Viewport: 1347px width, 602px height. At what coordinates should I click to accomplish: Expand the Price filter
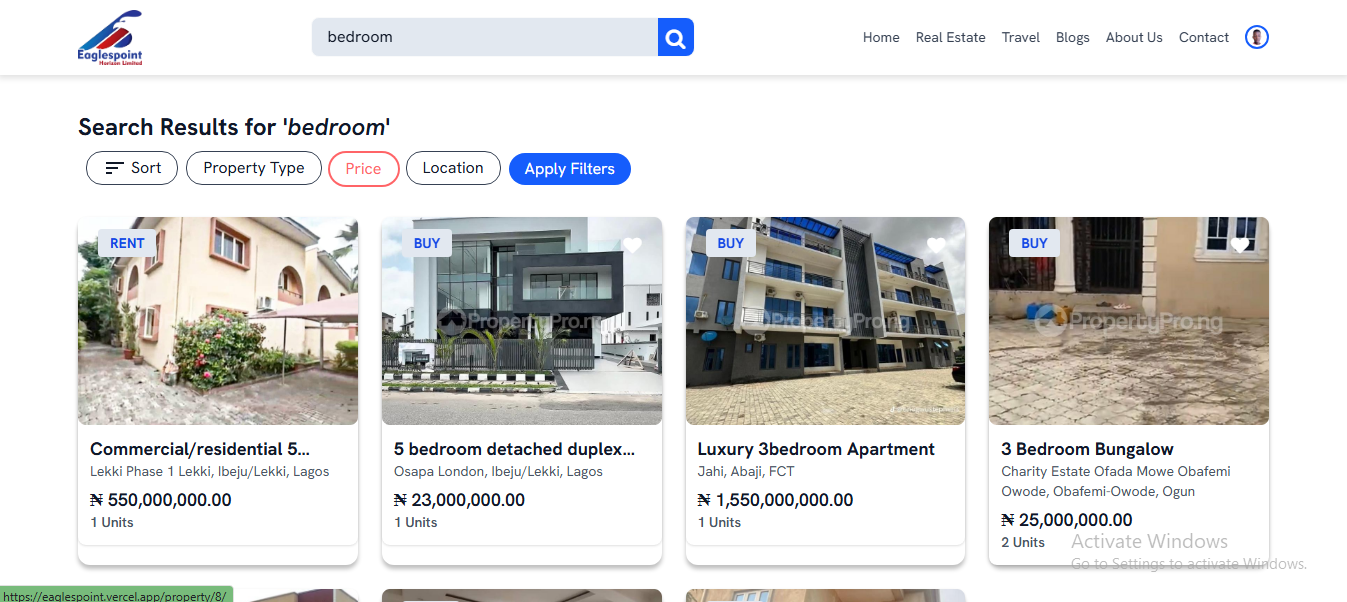pos(363,169)
